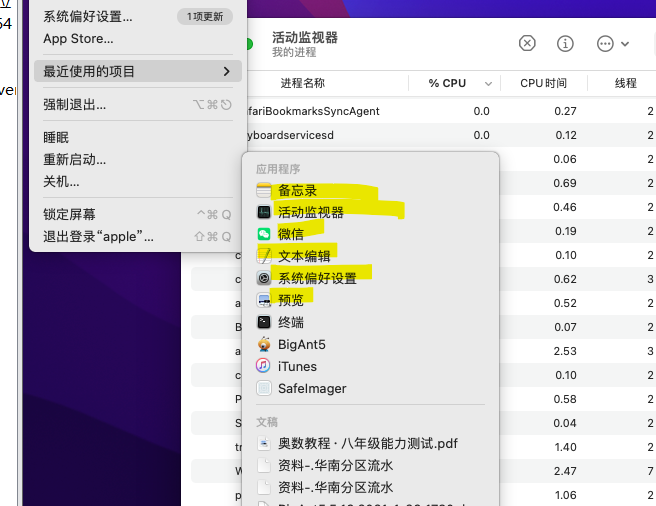656x506 pixels.
Task: Click CPU time value 1.40
Action: [565, 447]
